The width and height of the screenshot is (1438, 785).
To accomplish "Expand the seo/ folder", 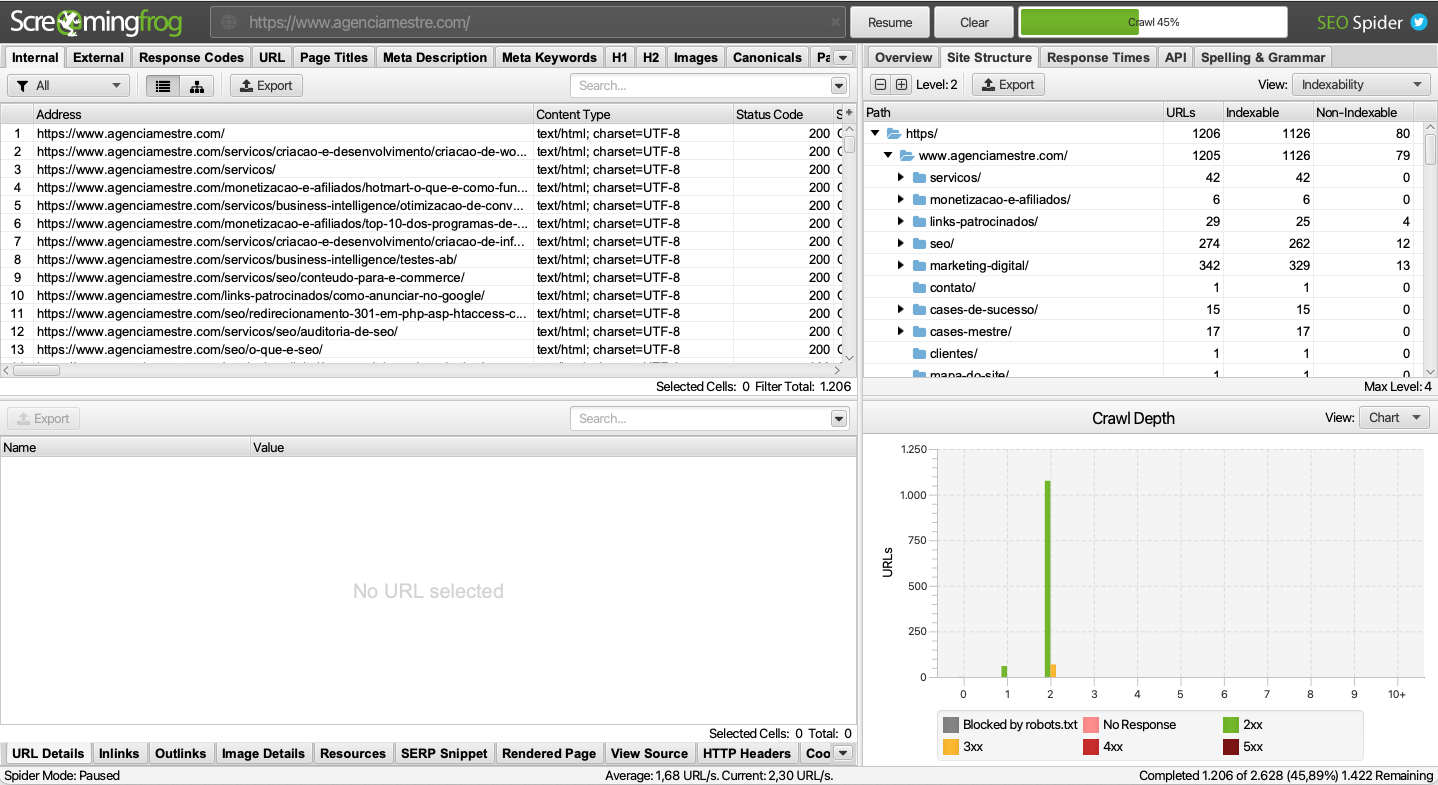I will pos(901,243).
